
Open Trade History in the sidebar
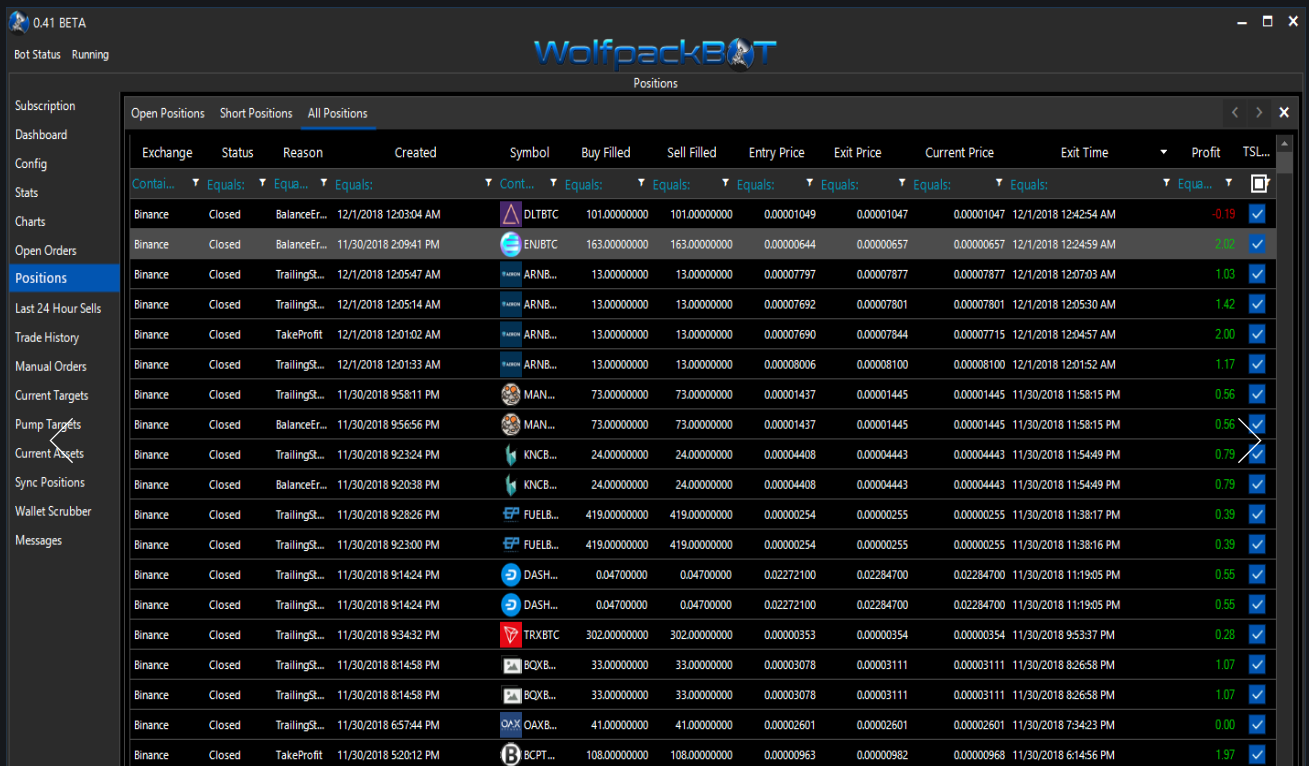(47, 338)
